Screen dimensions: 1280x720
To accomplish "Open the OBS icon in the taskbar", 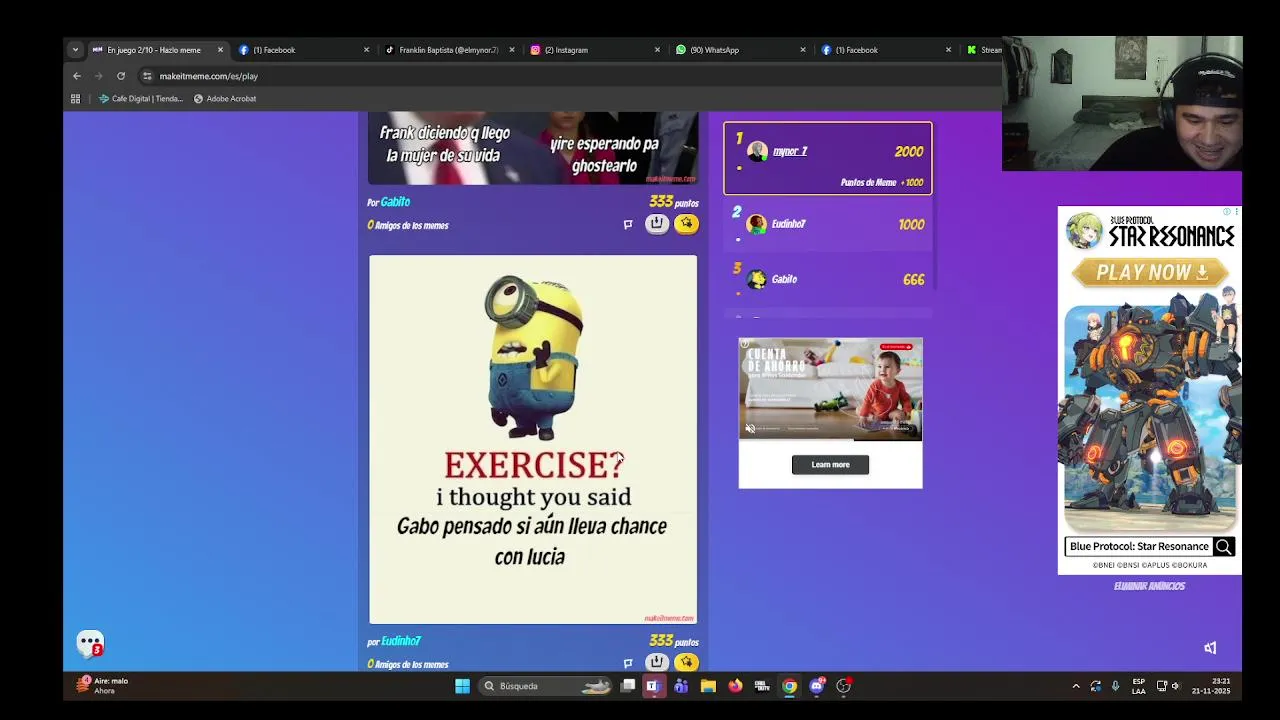I will click(x=844, y=686).
